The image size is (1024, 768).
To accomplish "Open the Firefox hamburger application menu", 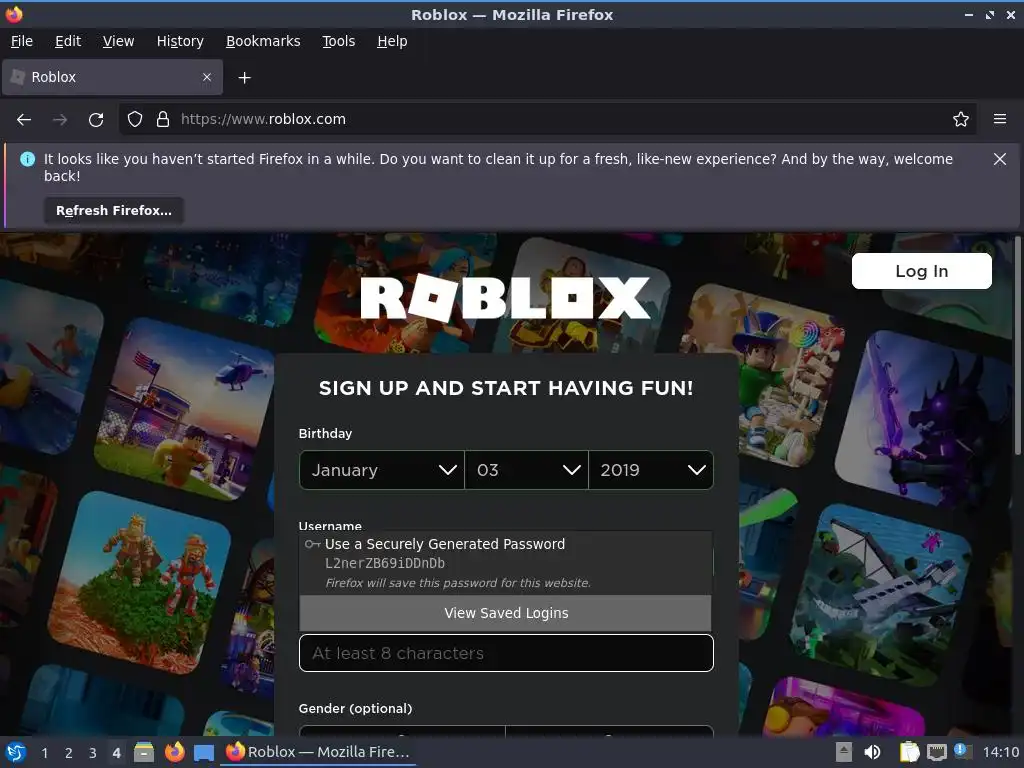I will coord(1000,120).
